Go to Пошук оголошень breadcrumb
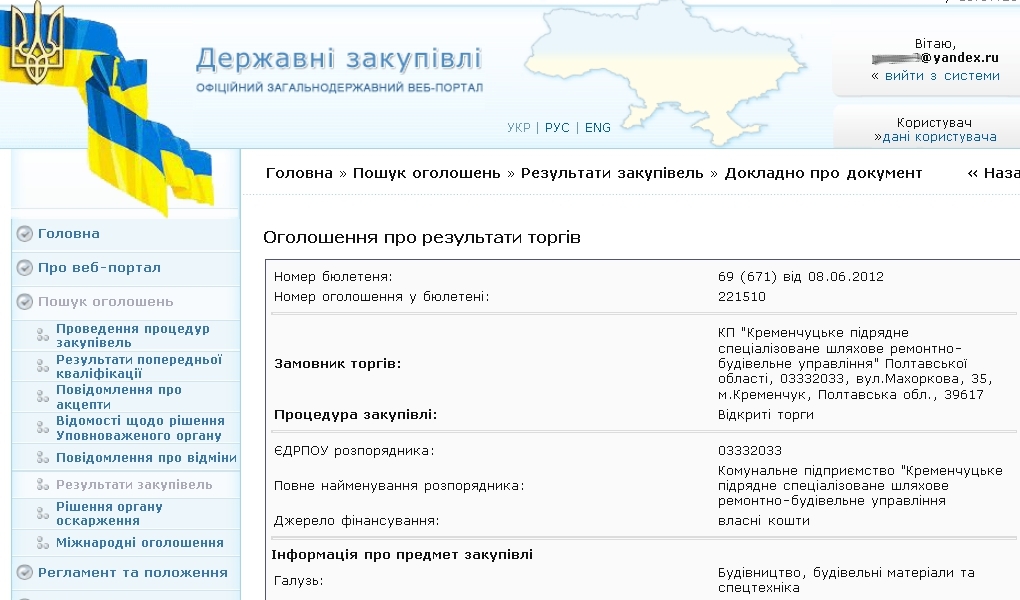Image resolution: width=1020 pixels, height=600 pixels. point(426,173)
